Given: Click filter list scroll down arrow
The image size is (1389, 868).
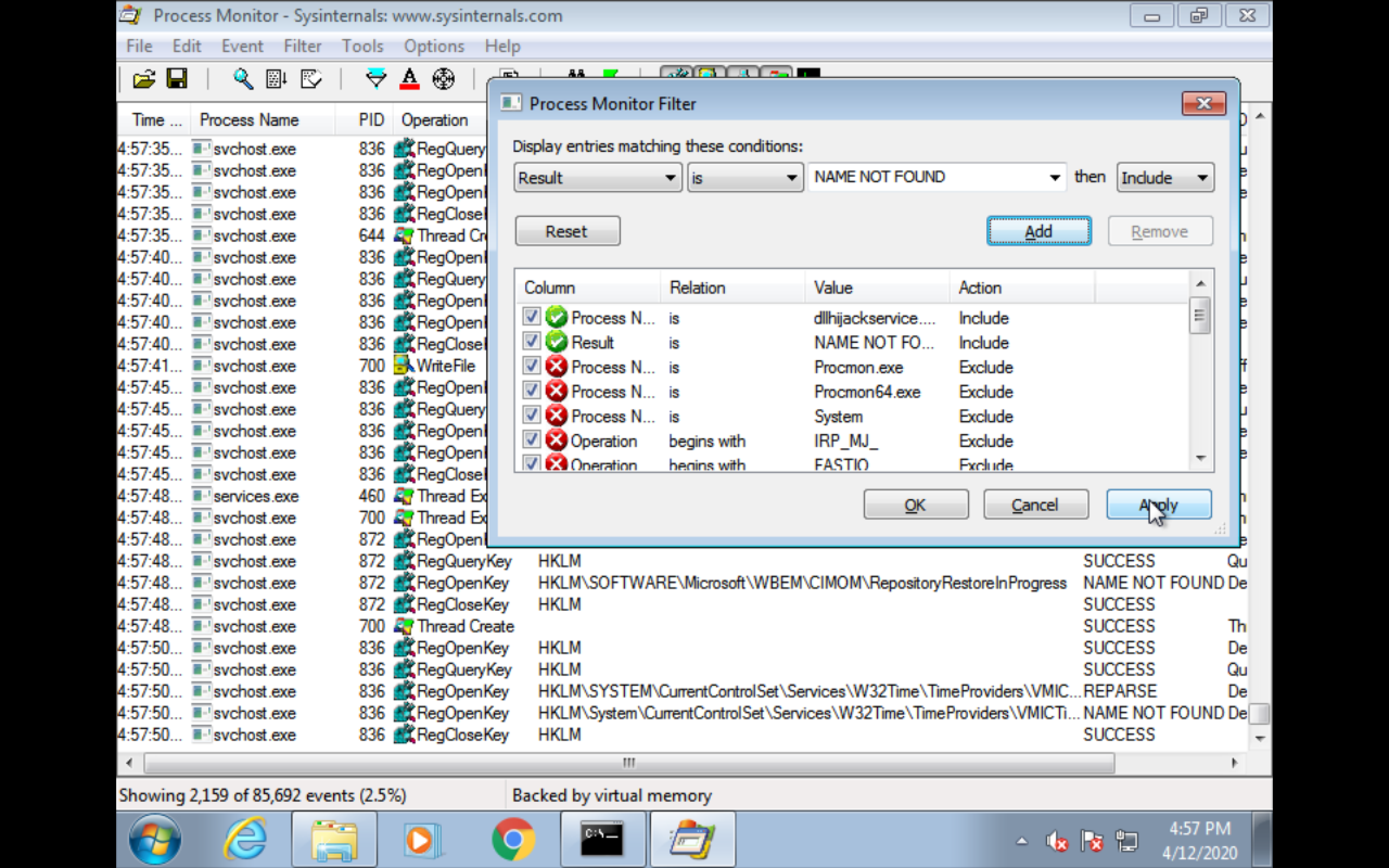Looking at the screenshot, I should [1200, 458].
